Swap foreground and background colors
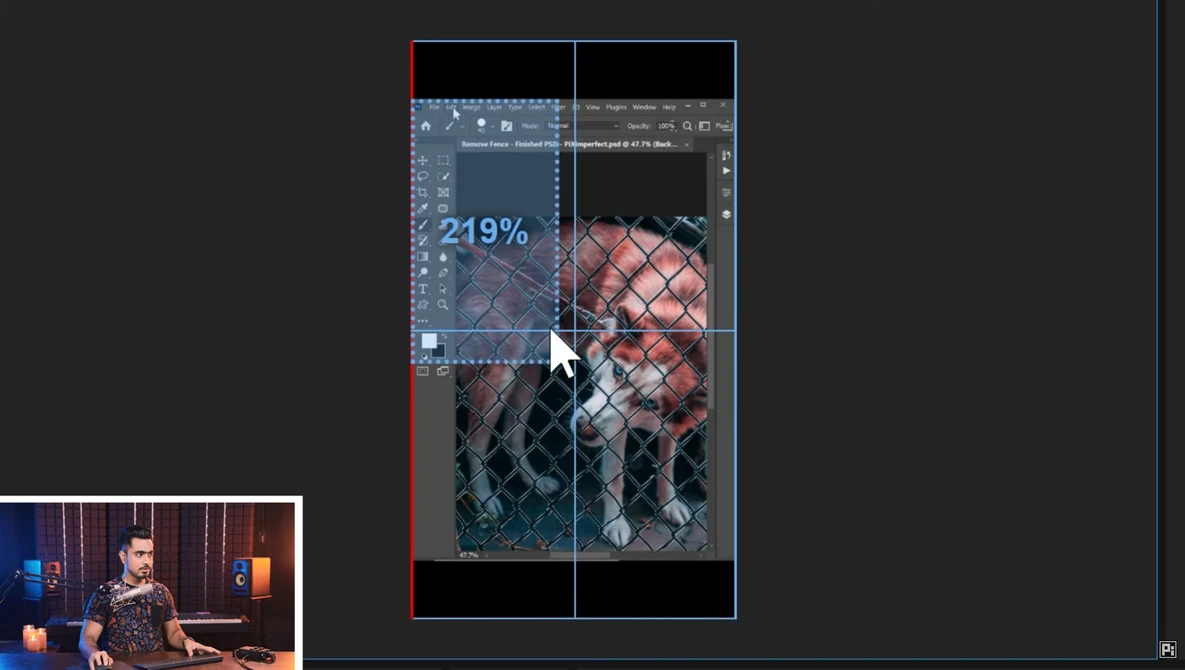This screenshot has height=670, width=1185. coord(444,337)
